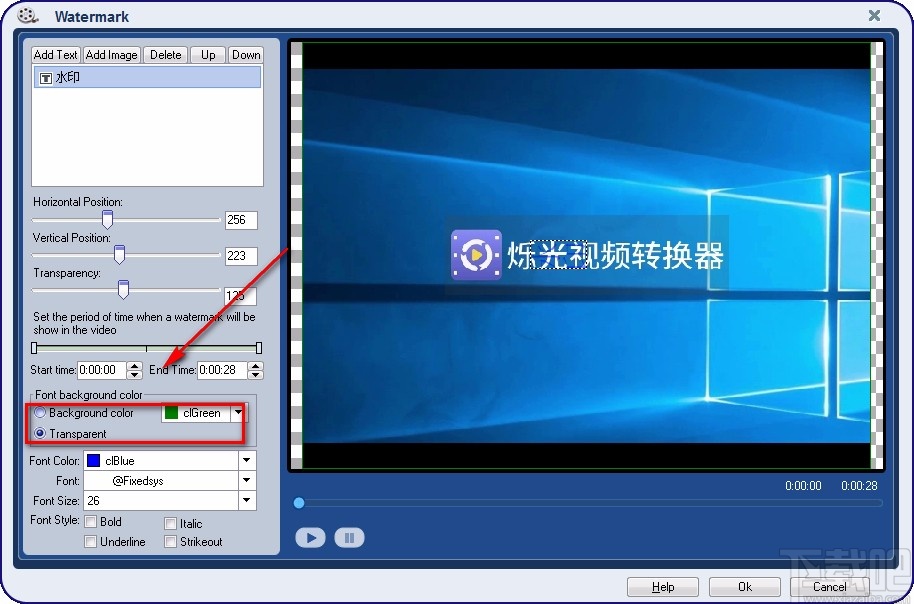Decrease Start time with the down arrow

(x=135, y=374)
